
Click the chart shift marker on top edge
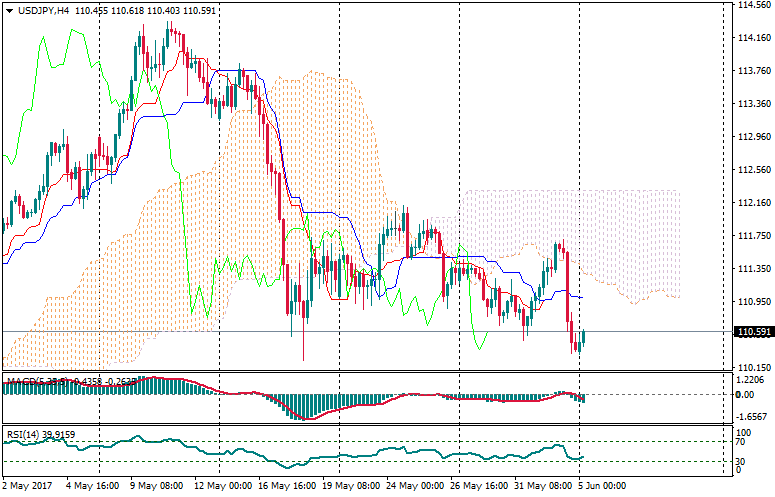[721, 5]
